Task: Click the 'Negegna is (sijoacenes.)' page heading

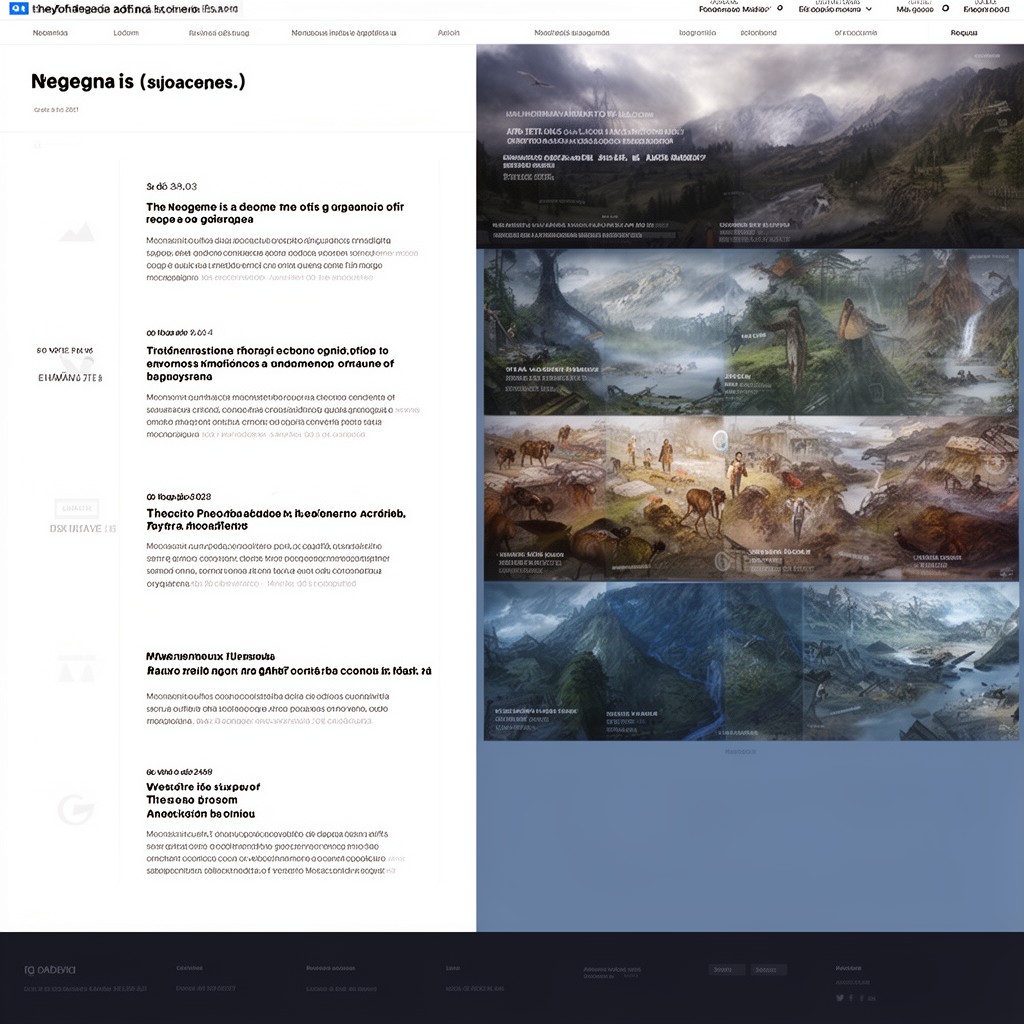Action: pos(138,82)
